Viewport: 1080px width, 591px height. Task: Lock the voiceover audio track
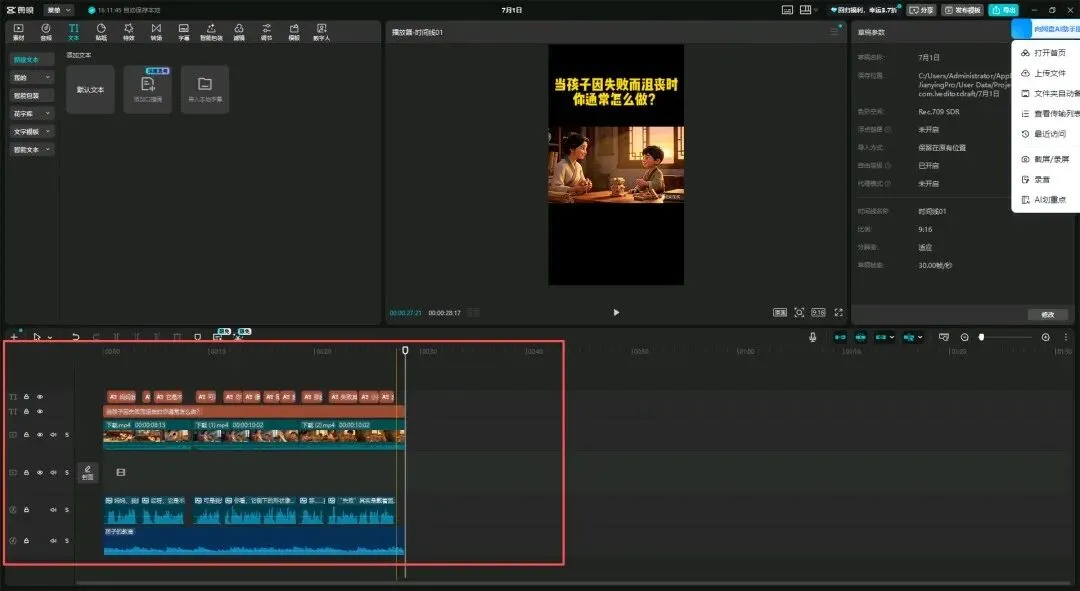pyautogui.click(x=26, y=510)
